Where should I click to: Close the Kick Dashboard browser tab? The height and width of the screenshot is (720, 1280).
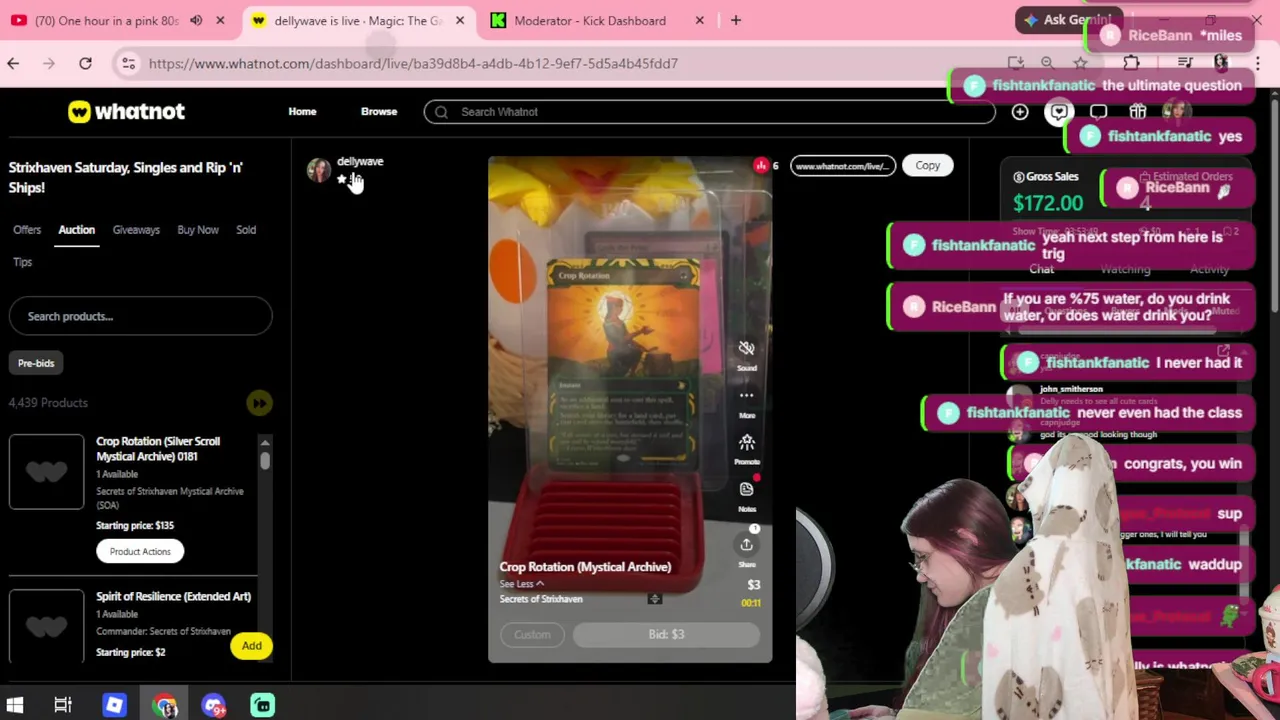[x=699, y=20]
